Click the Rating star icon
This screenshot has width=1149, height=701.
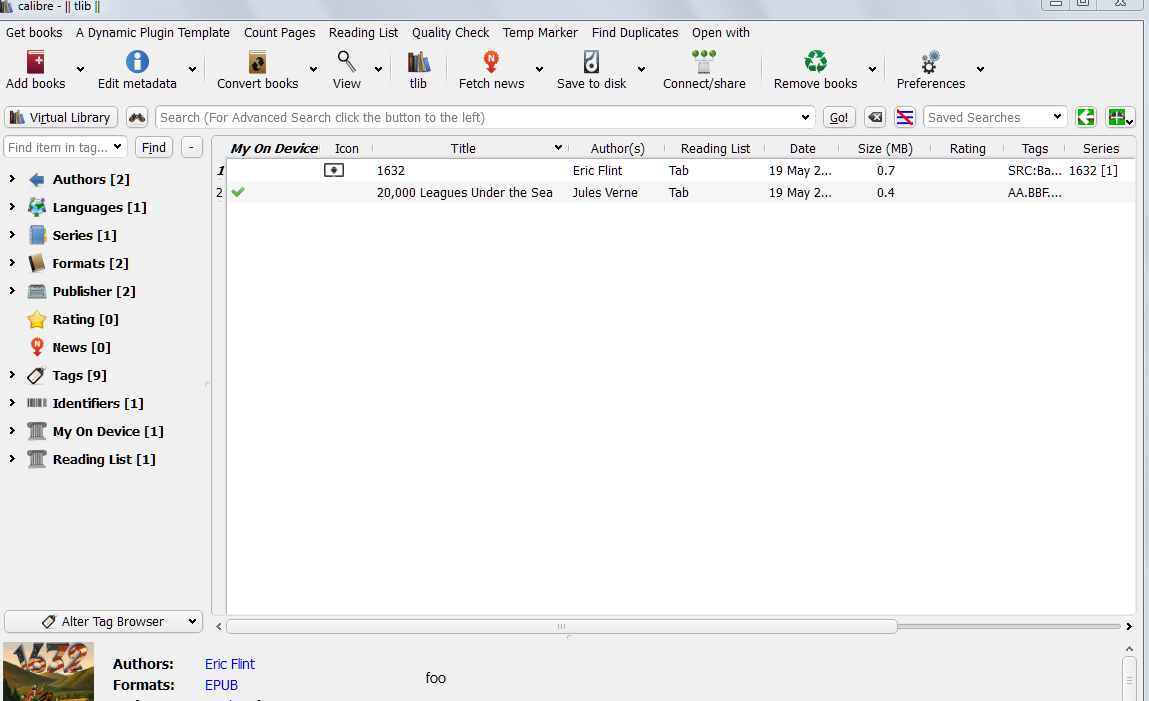[37, 319]
